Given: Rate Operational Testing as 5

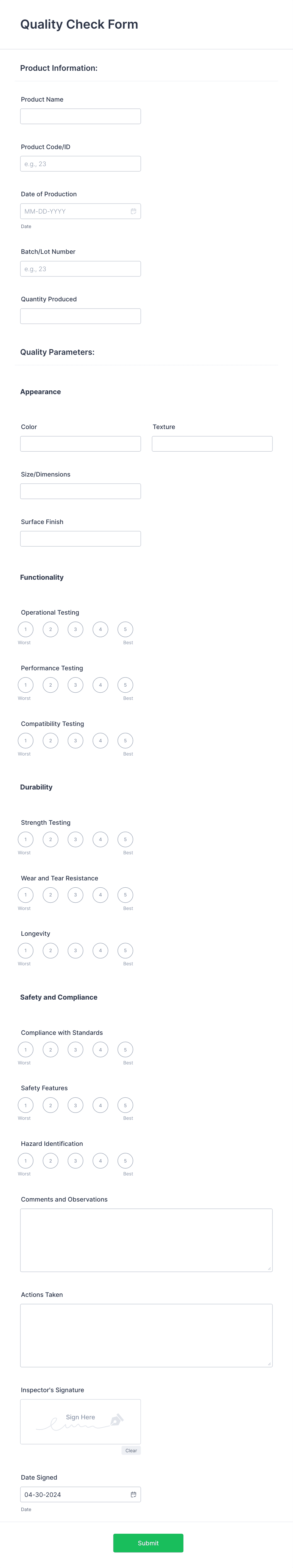Looking at the screenshot, I should pos(125,629).
